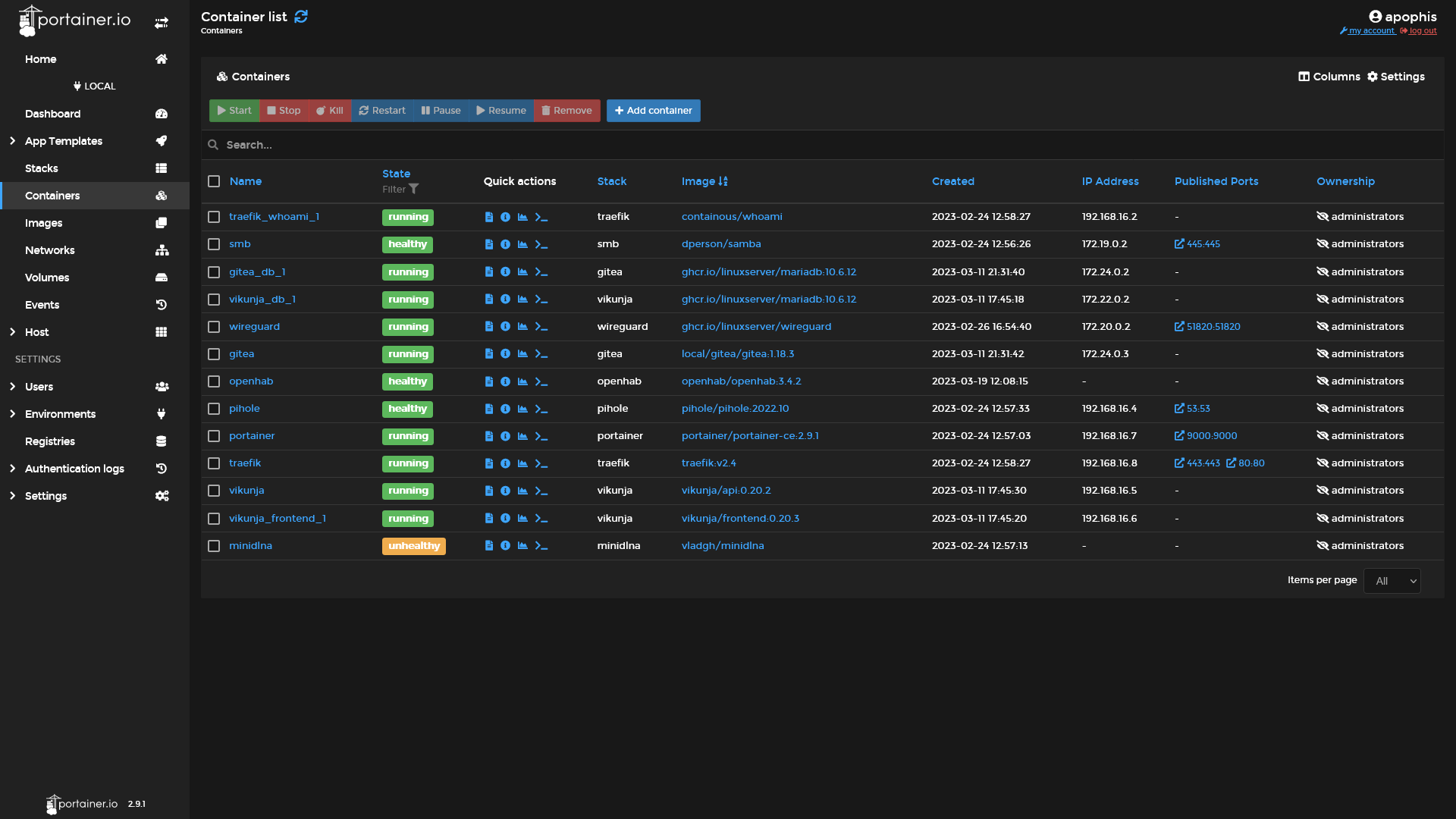Open exec console icon for vikunja_db_1

541,300
